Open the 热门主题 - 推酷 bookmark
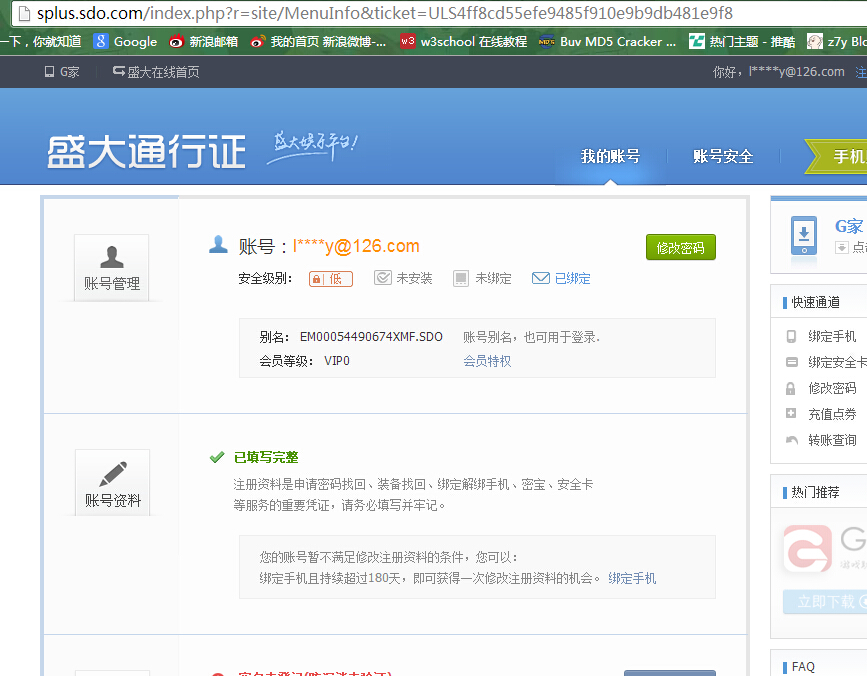The width and height of the screenshot is (867, 676). (x=741, y=41)
